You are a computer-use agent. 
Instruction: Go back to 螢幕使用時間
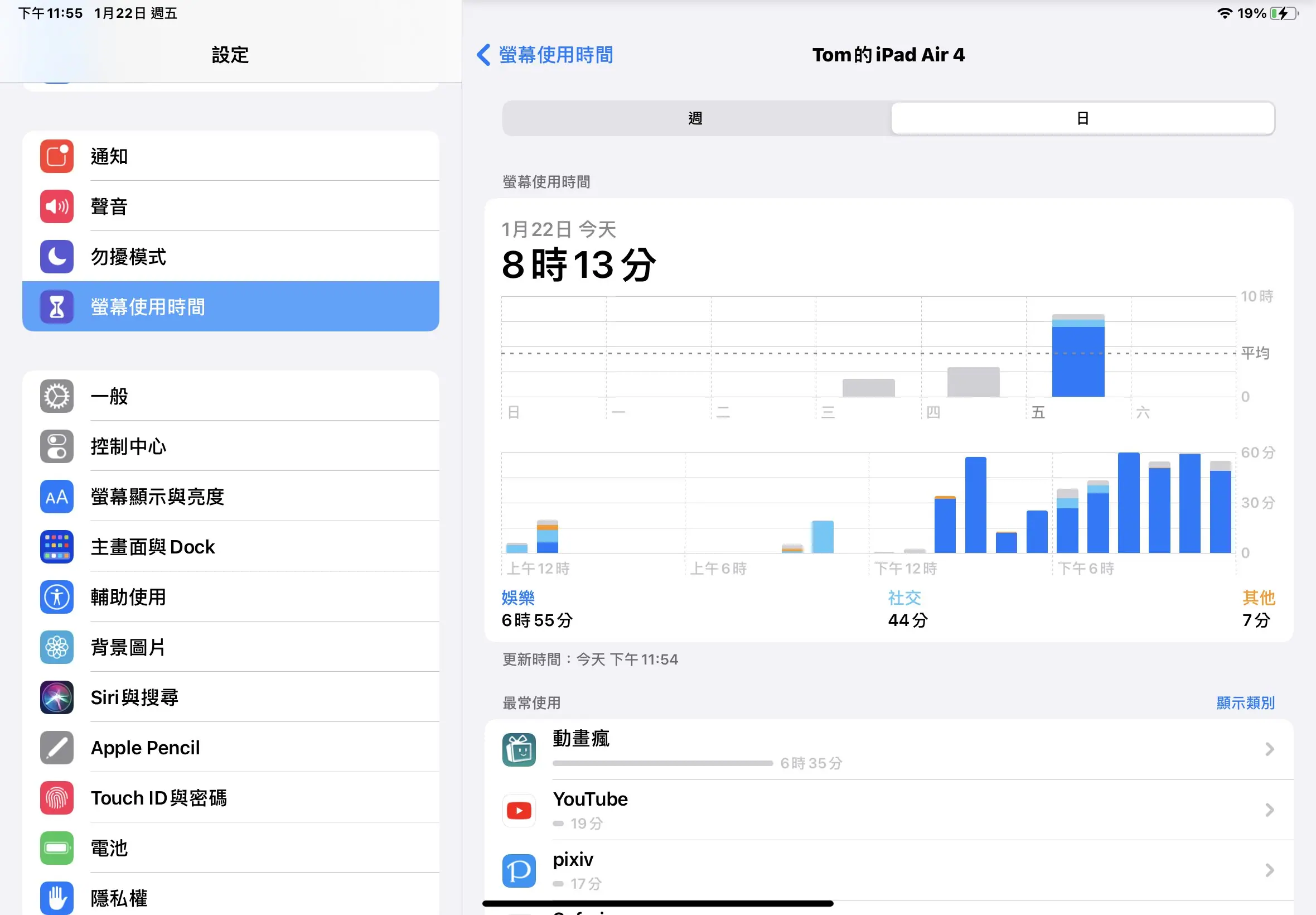point(545,55)
